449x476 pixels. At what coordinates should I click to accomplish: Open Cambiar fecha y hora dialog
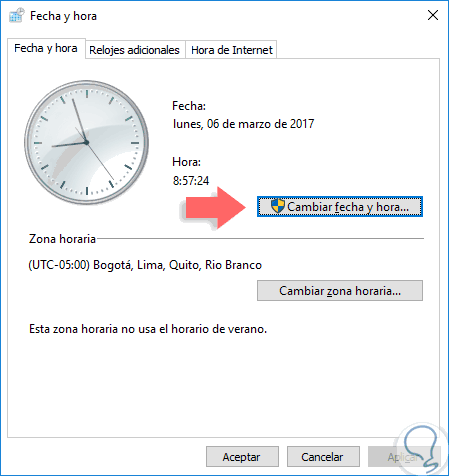click(340, 207)
